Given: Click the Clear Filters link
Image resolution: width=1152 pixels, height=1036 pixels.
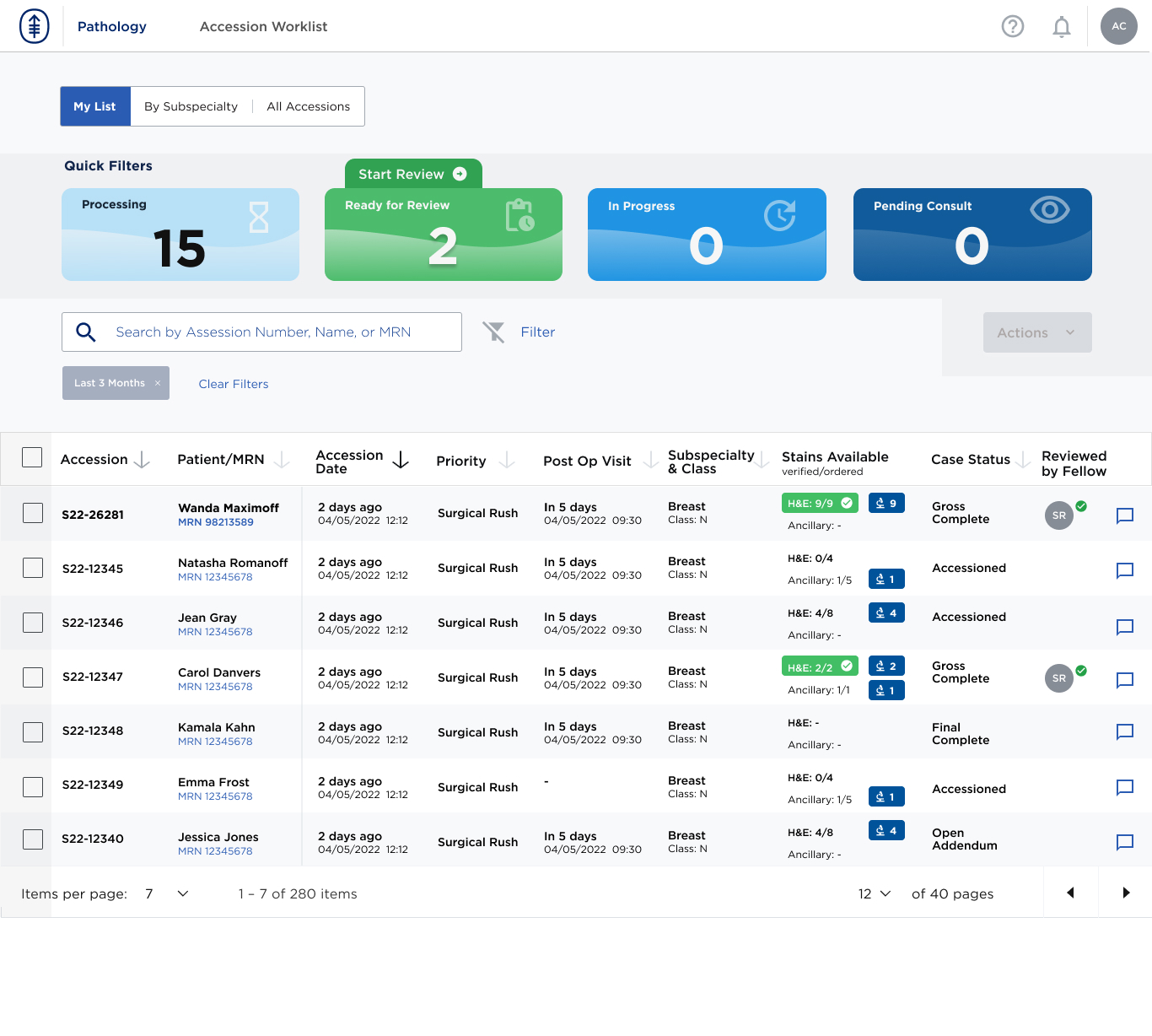Looking at the screenshot, I should tap(234, 384).
